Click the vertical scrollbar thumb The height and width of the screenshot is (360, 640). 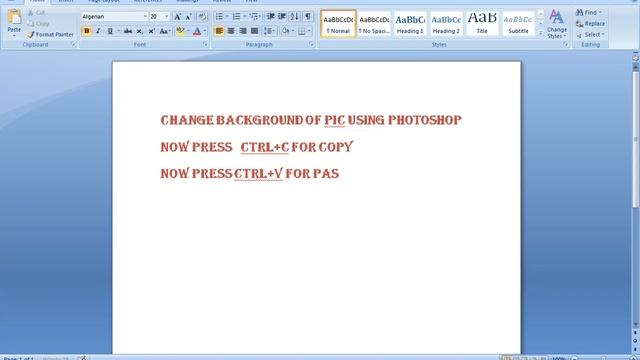tap(636, 139)
